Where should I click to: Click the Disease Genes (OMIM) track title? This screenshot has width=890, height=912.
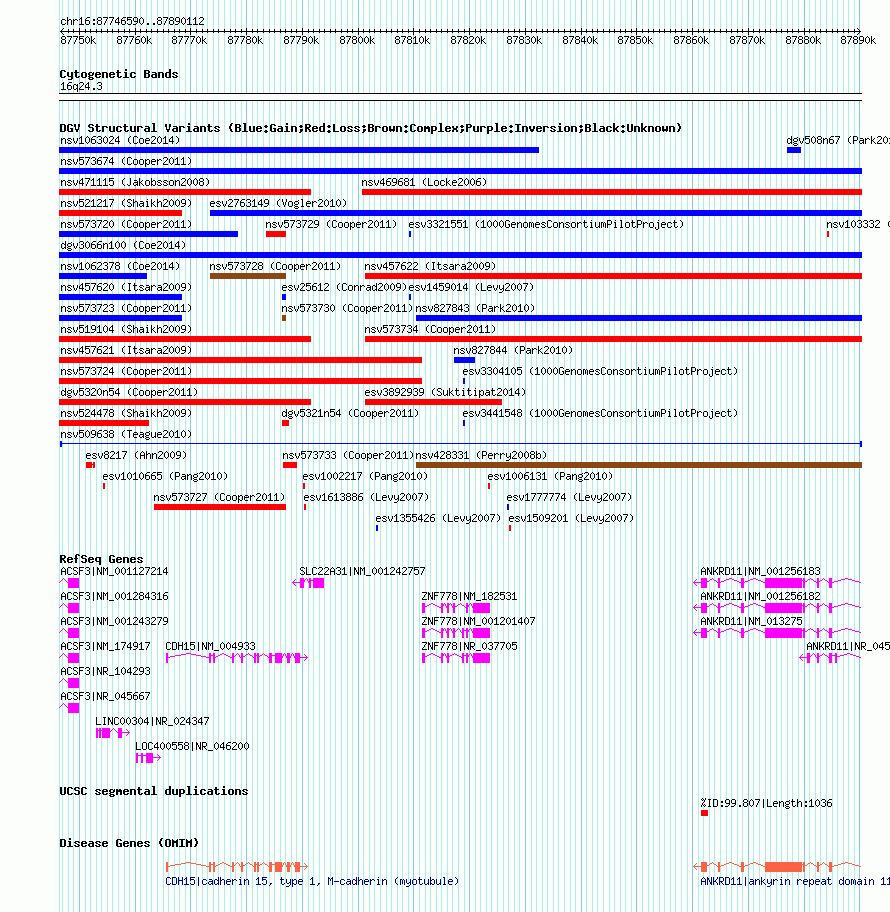[129, 843]
